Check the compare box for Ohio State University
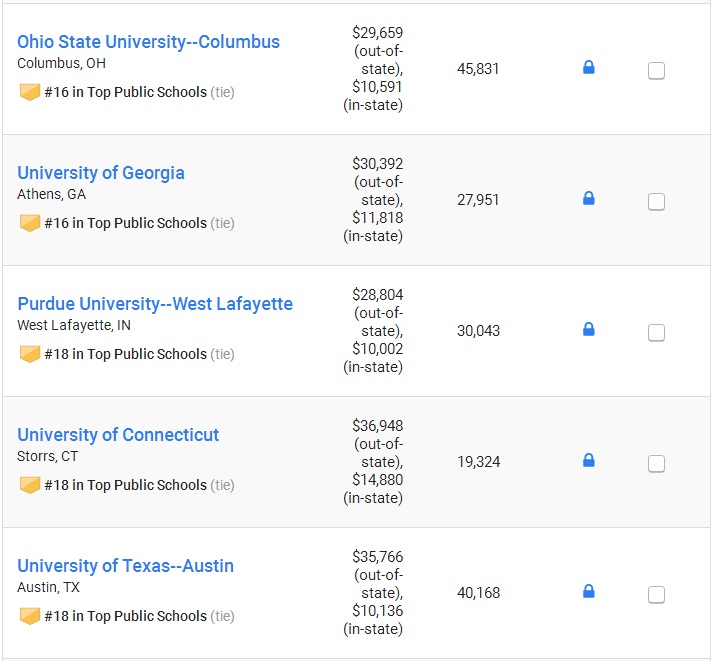714x661 pixels. (x=656, y=71)
